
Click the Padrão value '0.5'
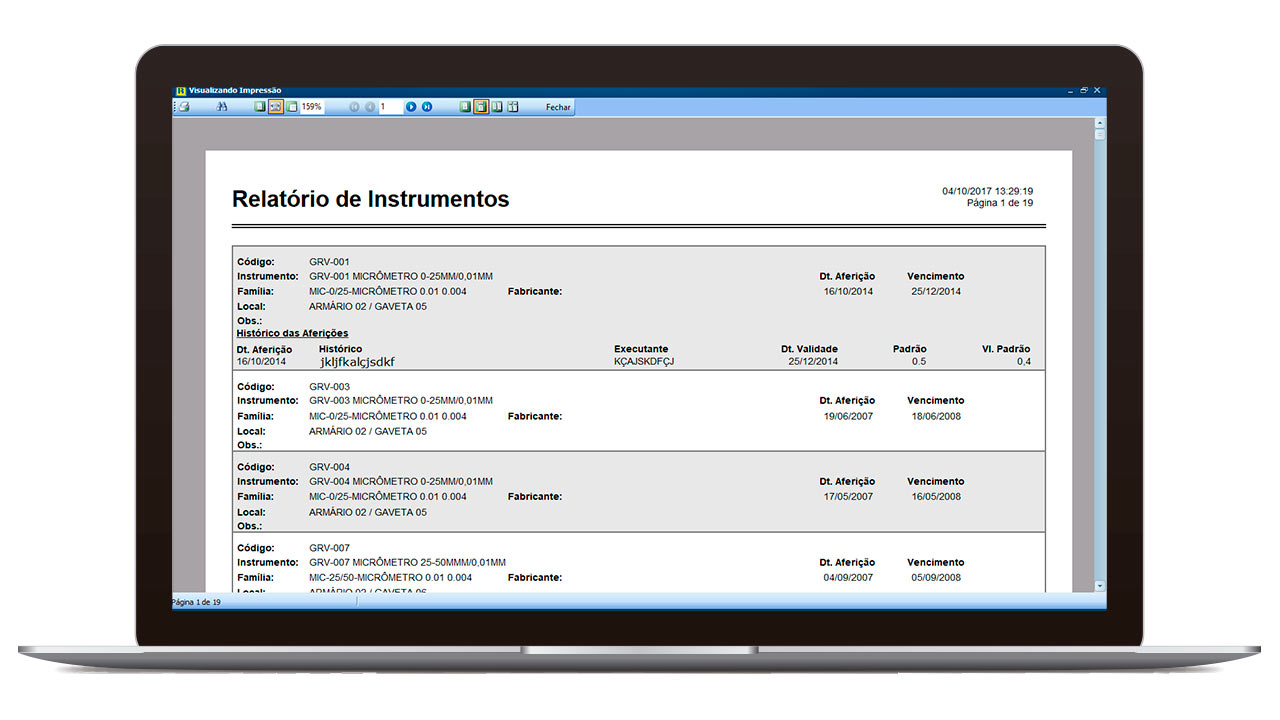[x=919, y=361]
